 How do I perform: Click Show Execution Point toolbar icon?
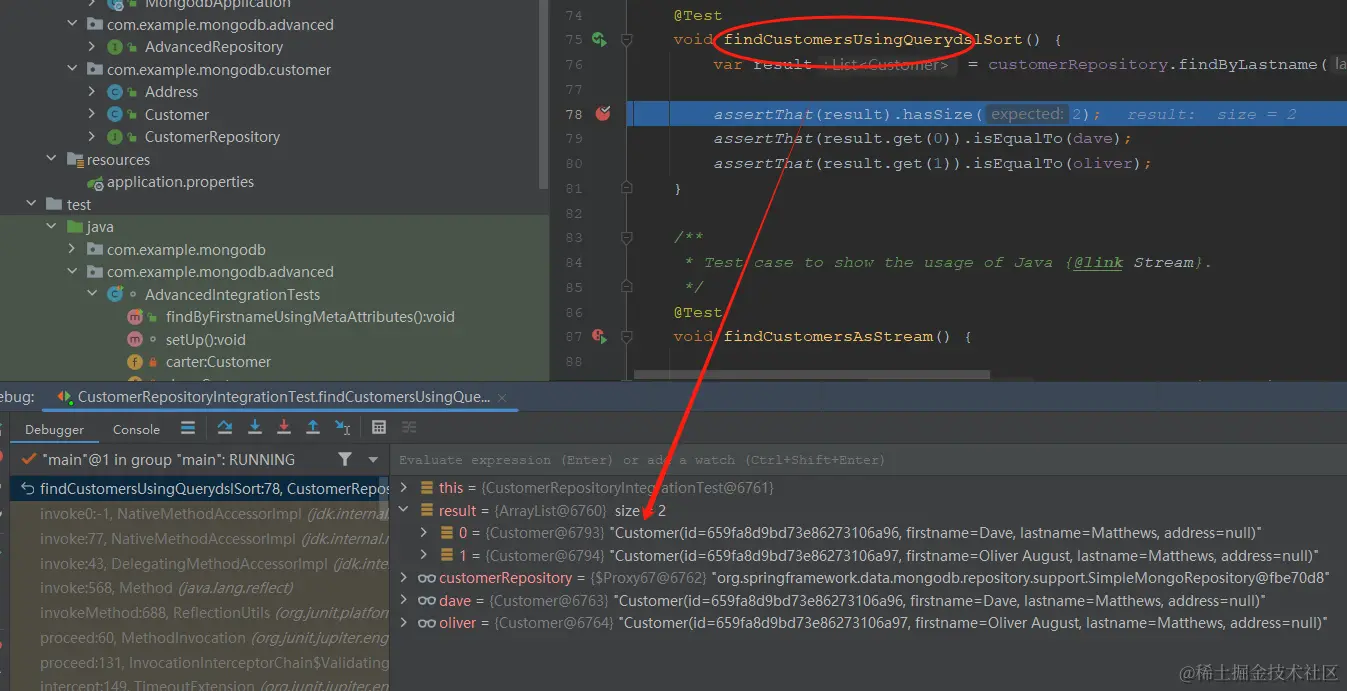(188, 428)
